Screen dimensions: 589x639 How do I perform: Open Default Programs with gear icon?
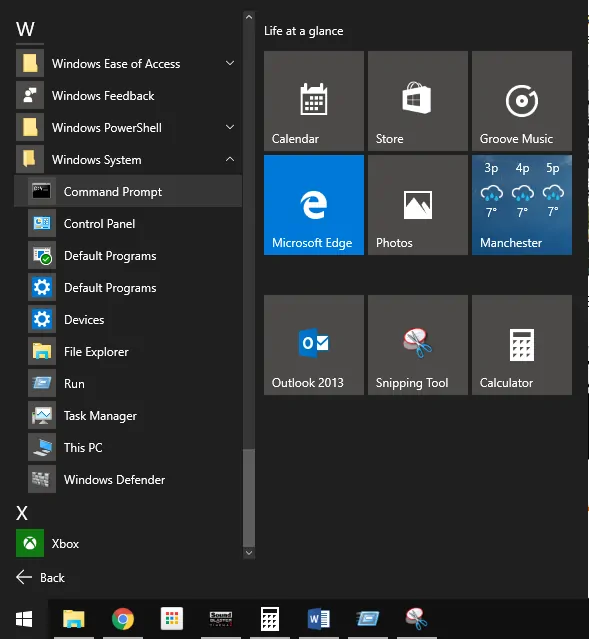(x=128, y=288)
